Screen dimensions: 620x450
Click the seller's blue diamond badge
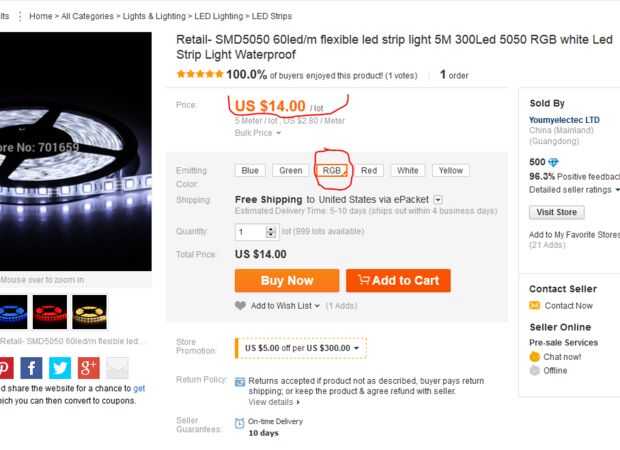point(554,162)
